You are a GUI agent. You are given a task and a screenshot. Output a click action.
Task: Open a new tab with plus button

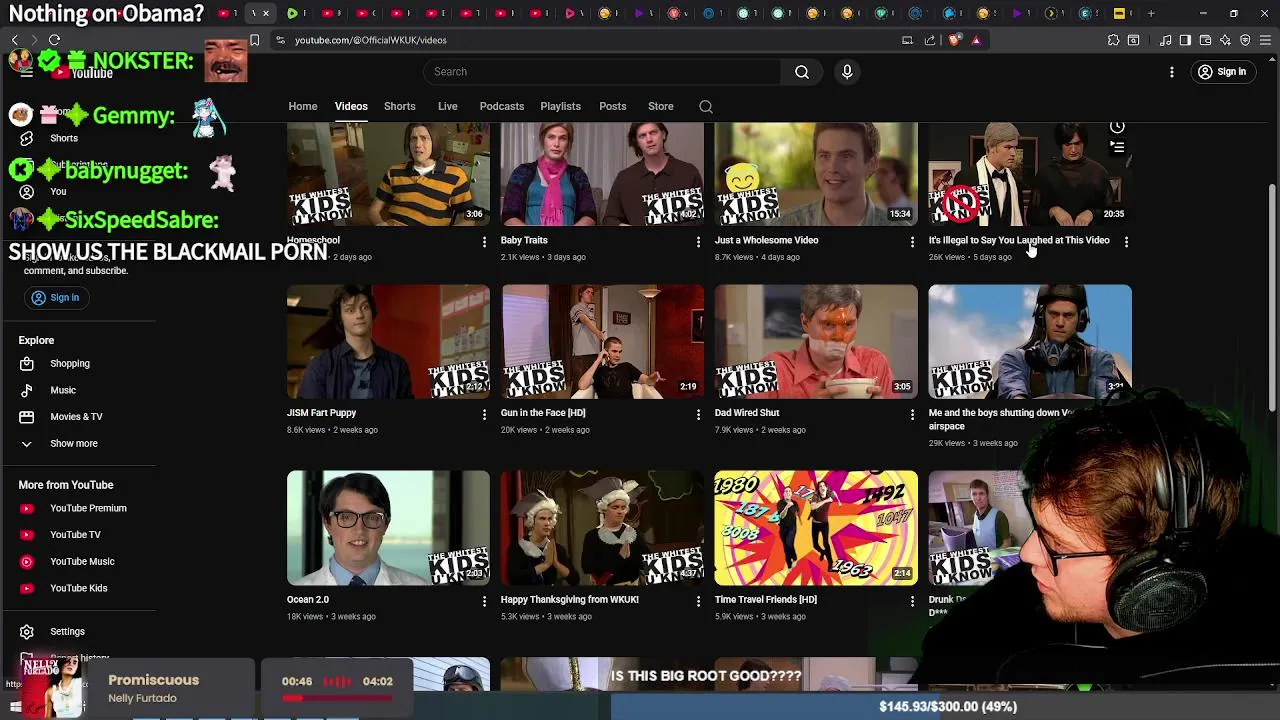pos(1151,14)
